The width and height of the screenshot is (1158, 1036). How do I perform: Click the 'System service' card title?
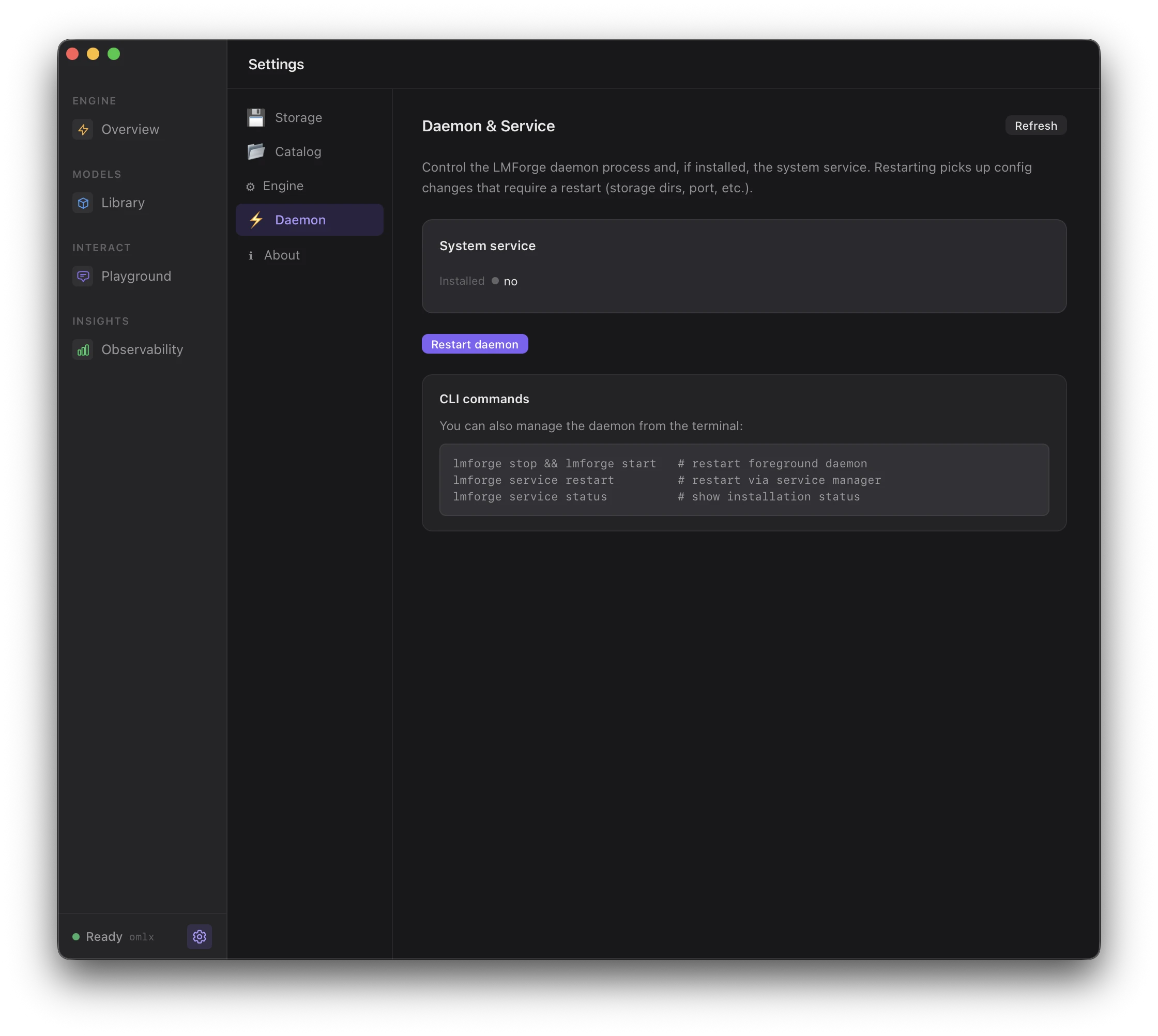(487, 246)
